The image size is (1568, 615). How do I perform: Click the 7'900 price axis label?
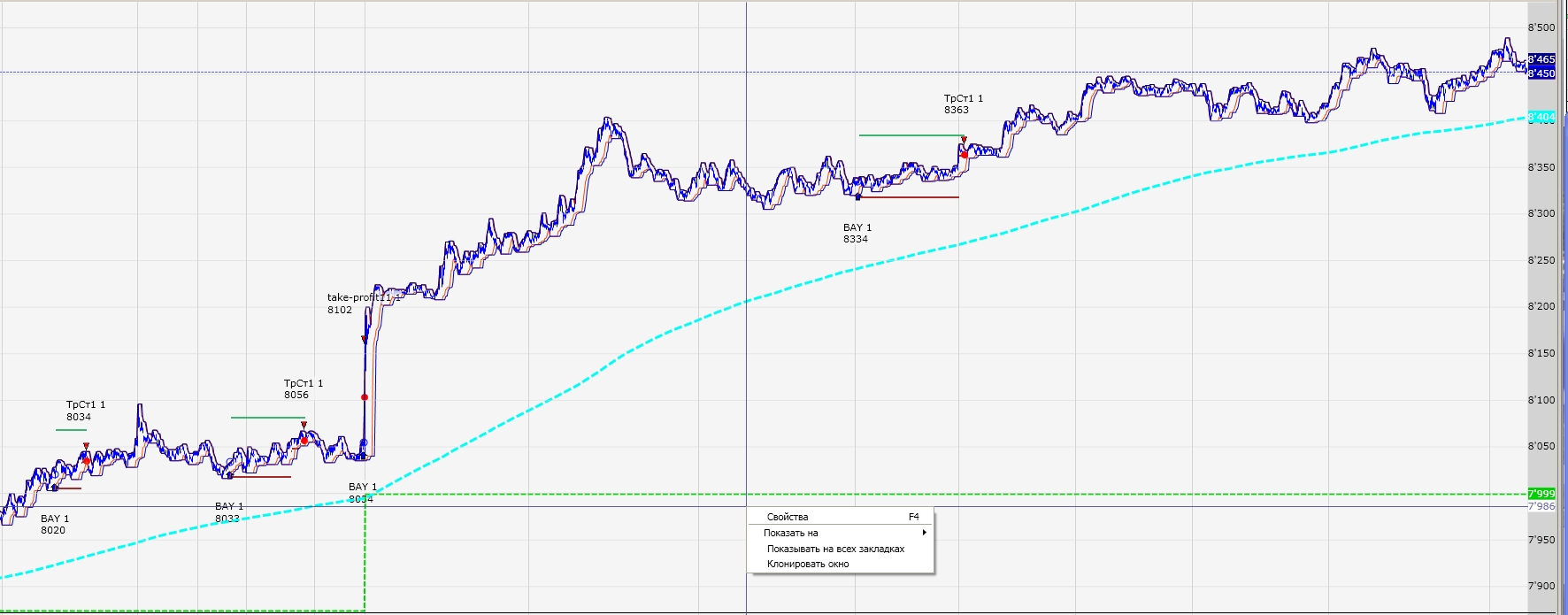pyautogui.click(x=1541, y=586)
